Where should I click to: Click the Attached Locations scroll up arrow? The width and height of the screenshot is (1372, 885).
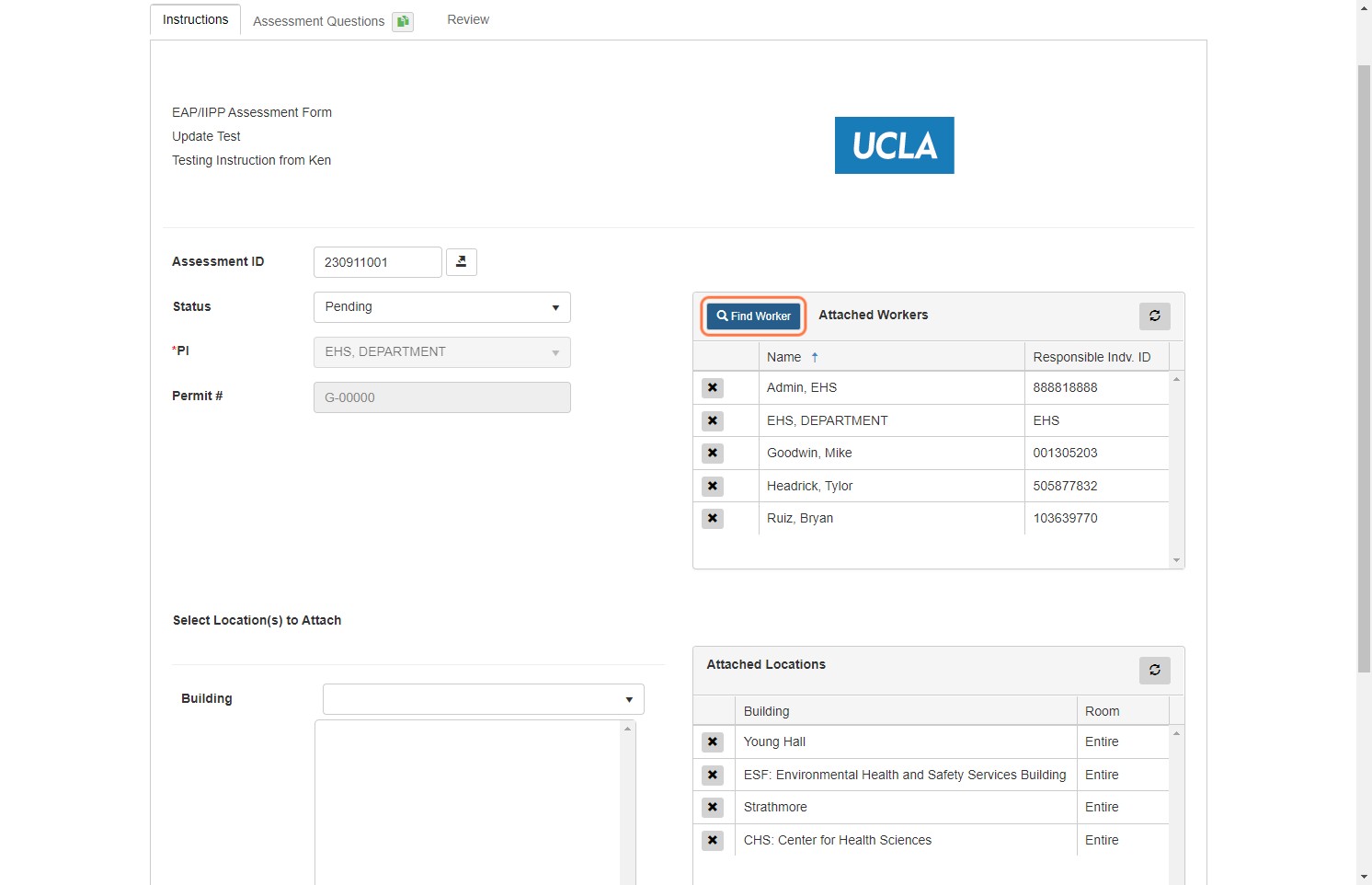click(1177, 733)
